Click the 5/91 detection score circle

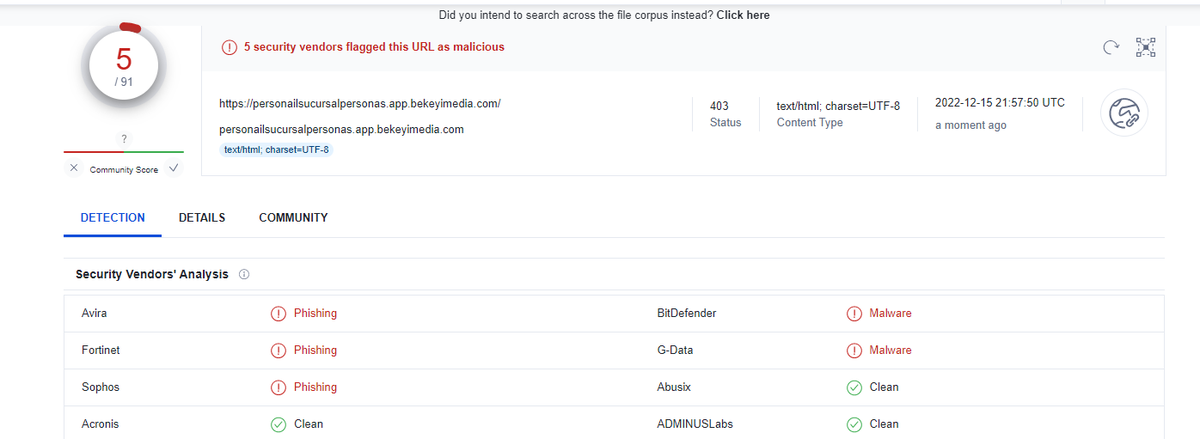tap(124, 65)
